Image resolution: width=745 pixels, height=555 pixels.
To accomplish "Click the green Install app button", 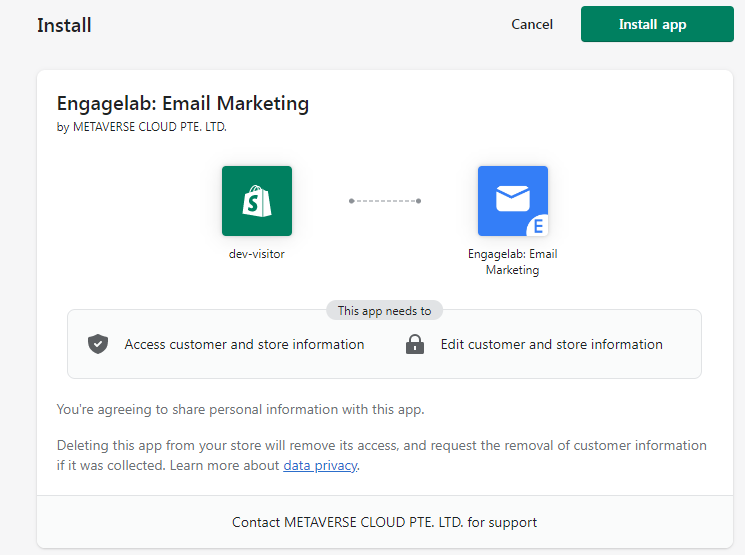I will [x=657, y=24].
